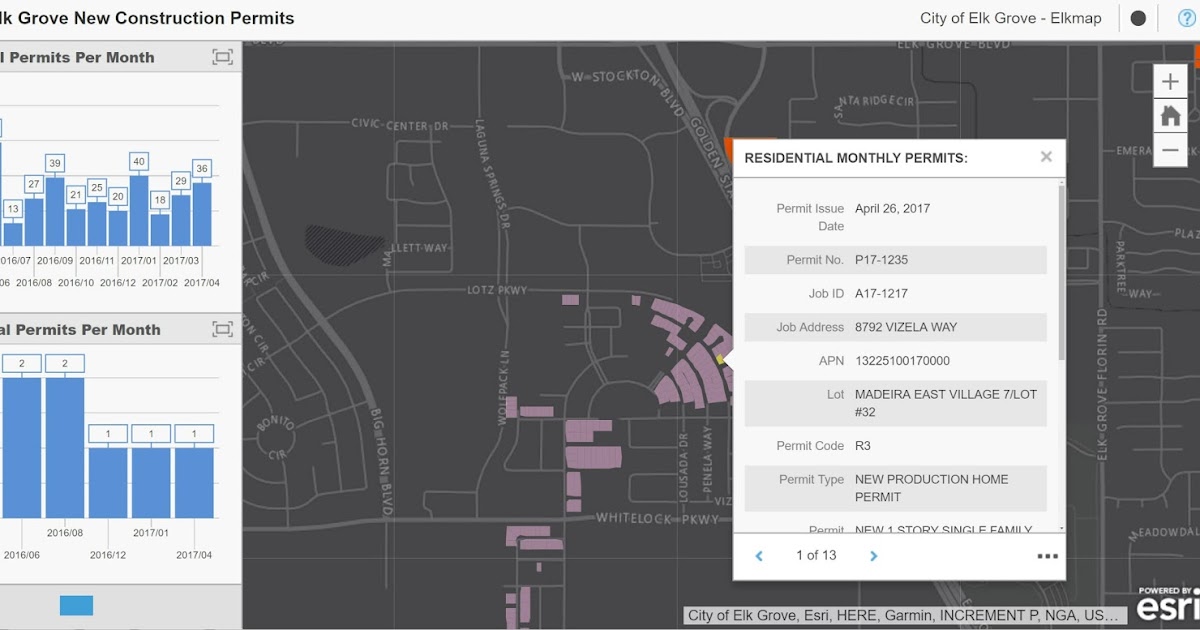Image resolution: width=1200 pixels, height=630 pixels.
Task: Click the 1 of 13 page indicator
Action: (815, 555)
